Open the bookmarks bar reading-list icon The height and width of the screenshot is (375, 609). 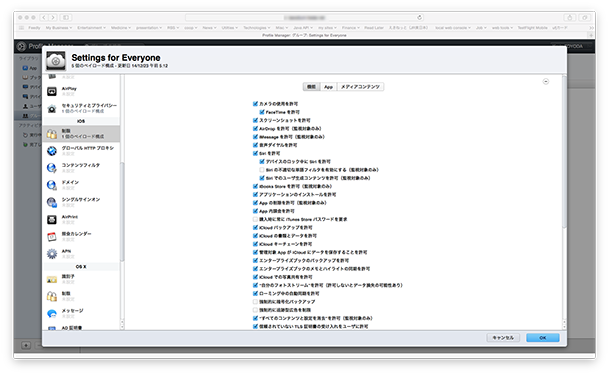(x=21, y=28)
